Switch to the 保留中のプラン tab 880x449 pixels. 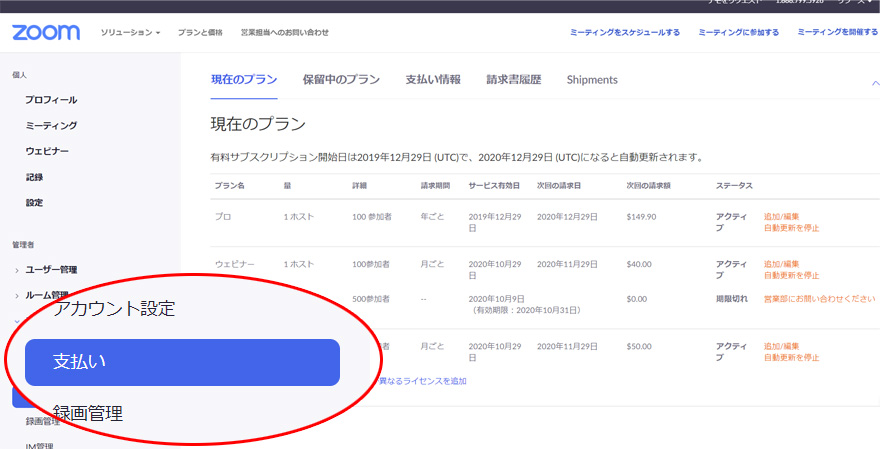pyautogui.click(x=341, y=80)
